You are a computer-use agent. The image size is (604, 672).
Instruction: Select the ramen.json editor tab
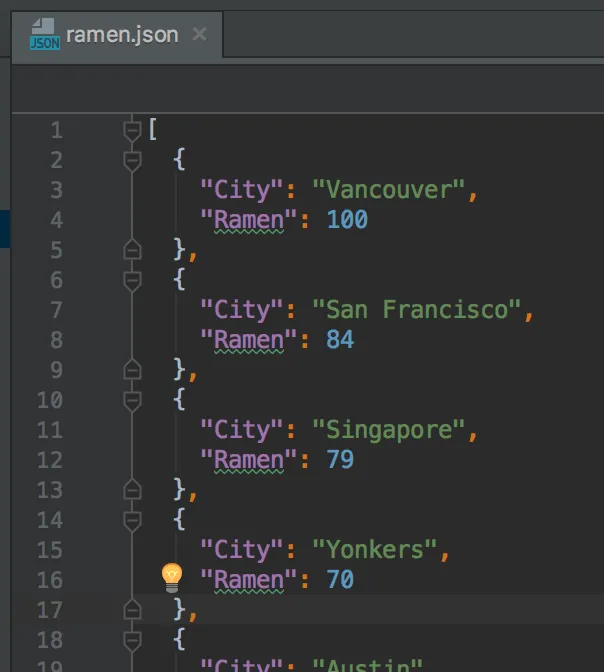[x=117, y=35]
